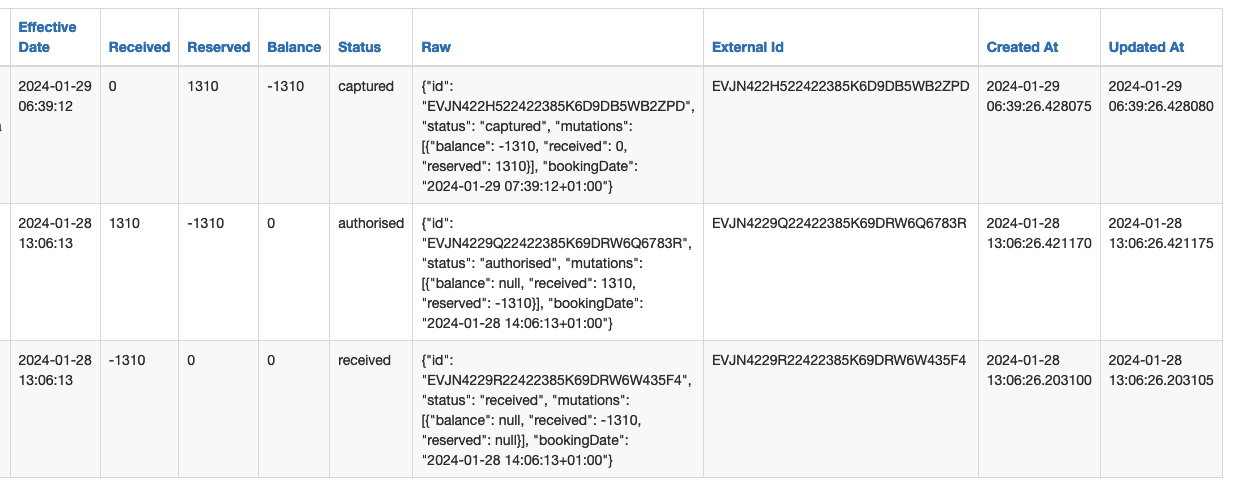
Task: Click external ID ending in 6Q6783R
Action: click(x=839, y=223)
